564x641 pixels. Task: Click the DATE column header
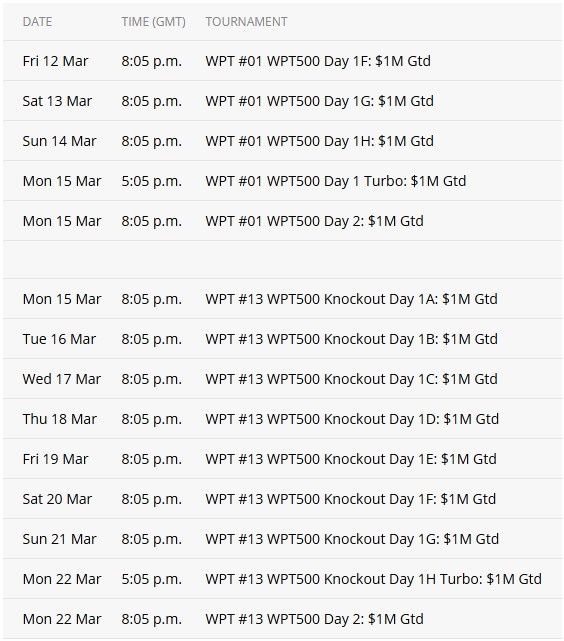(x=37, y=22)
